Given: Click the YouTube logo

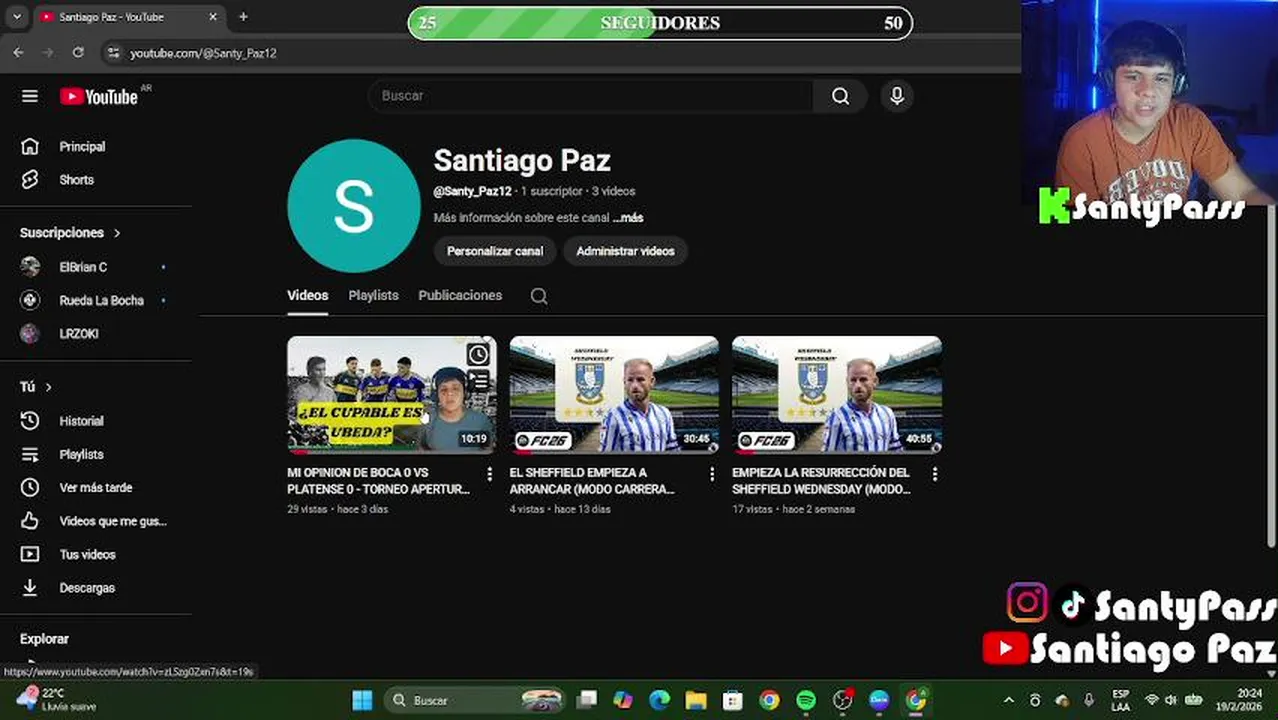Looking at the screenshot, I should point(99,96).
